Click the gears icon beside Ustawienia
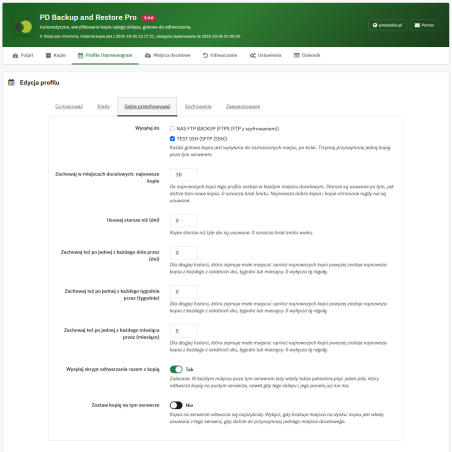The height and width of the screenshot is (452, 452). (x=253, y=56)
